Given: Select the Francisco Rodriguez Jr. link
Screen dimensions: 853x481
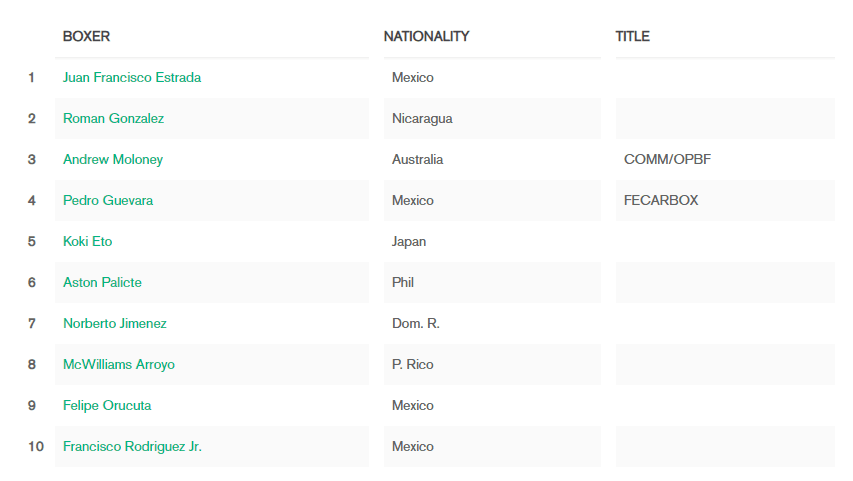Looking at the screenshot, I should coord(132,446).
